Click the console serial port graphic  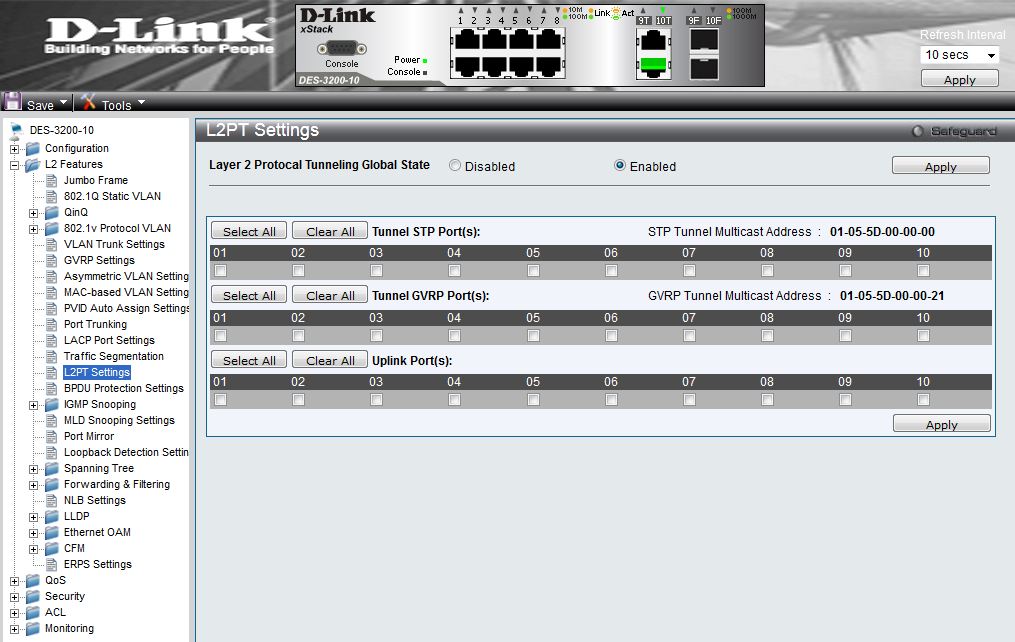click(342, 49)
